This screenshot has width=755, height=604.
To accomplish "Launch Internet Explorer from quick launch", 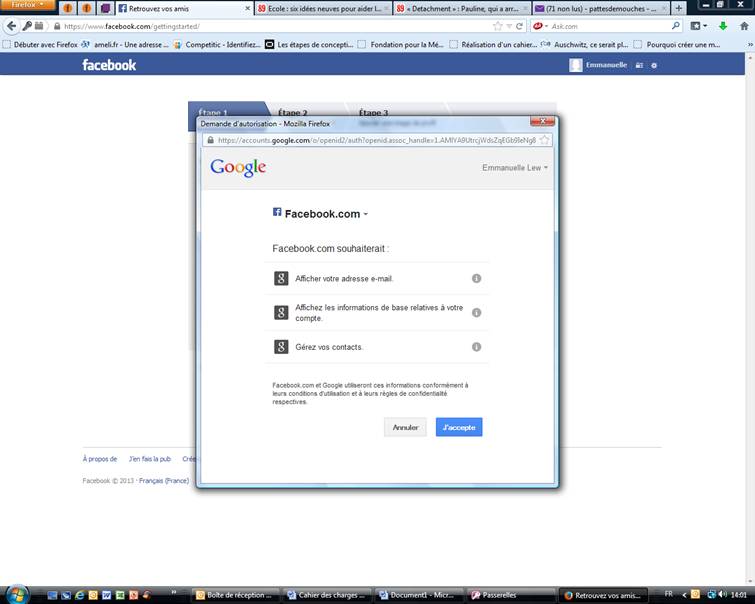I will point(79,595).
